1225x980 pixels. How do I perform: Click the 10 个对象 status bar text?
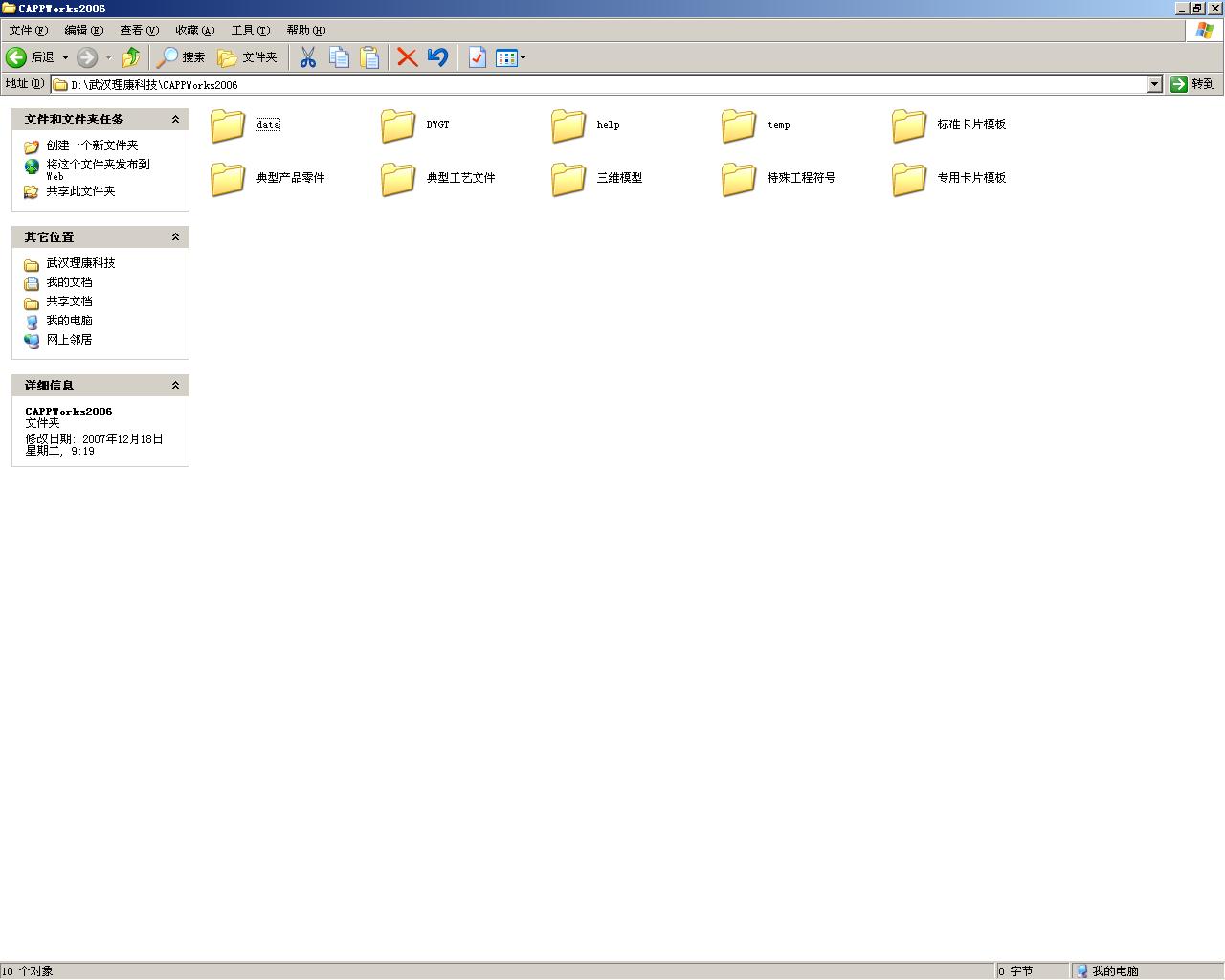(28, 971)
